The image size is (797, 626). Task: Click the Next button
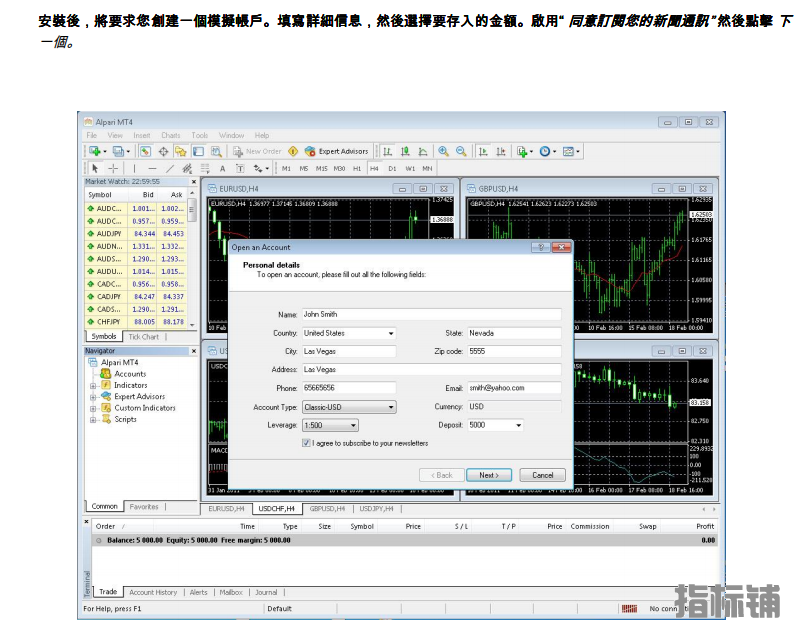488,475
